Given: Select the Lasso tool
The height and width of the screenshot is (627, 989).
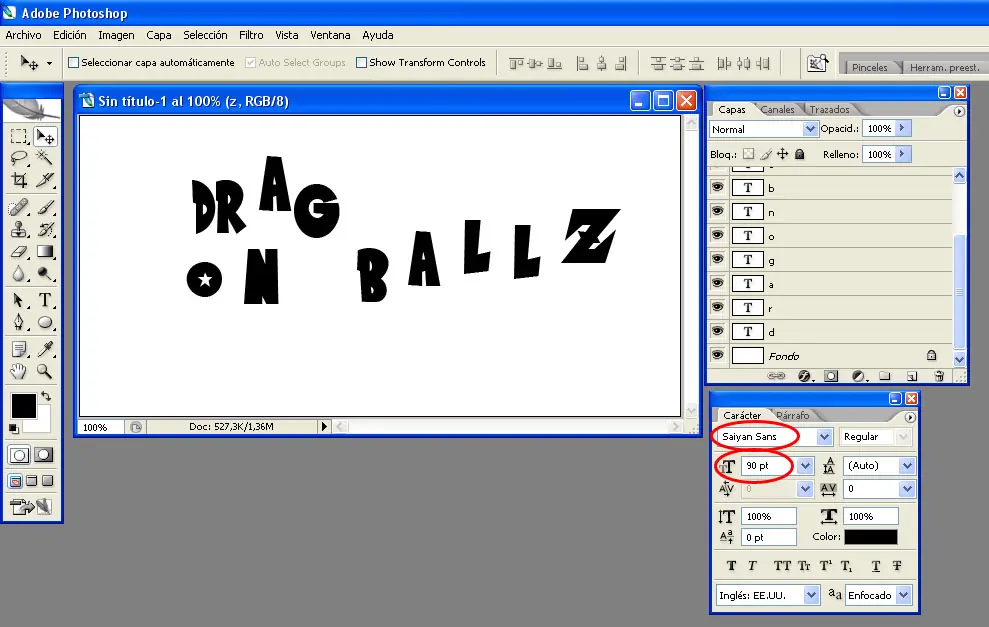Looking at the screenshot, I should (19, 158).
